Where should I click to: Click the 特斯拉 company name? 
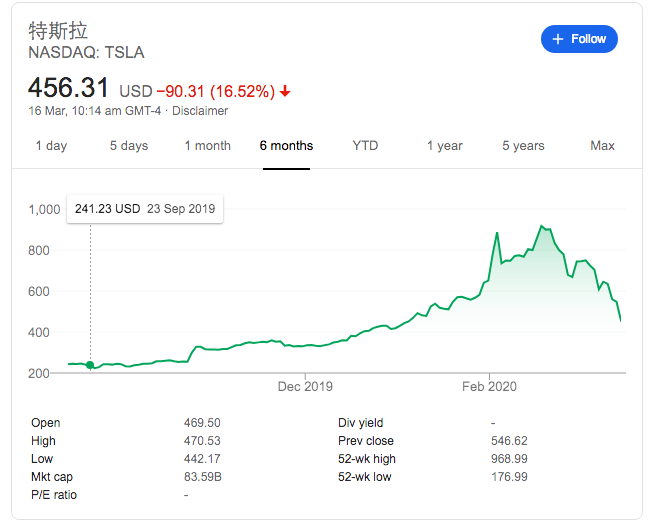point(58,31)
